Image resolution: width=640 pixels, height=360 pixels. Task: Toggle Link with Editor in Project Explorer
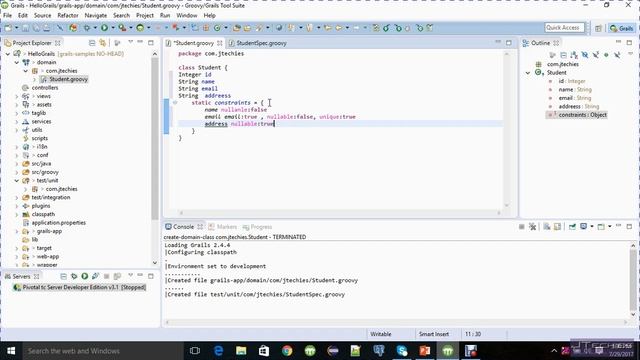click(102, 43)
